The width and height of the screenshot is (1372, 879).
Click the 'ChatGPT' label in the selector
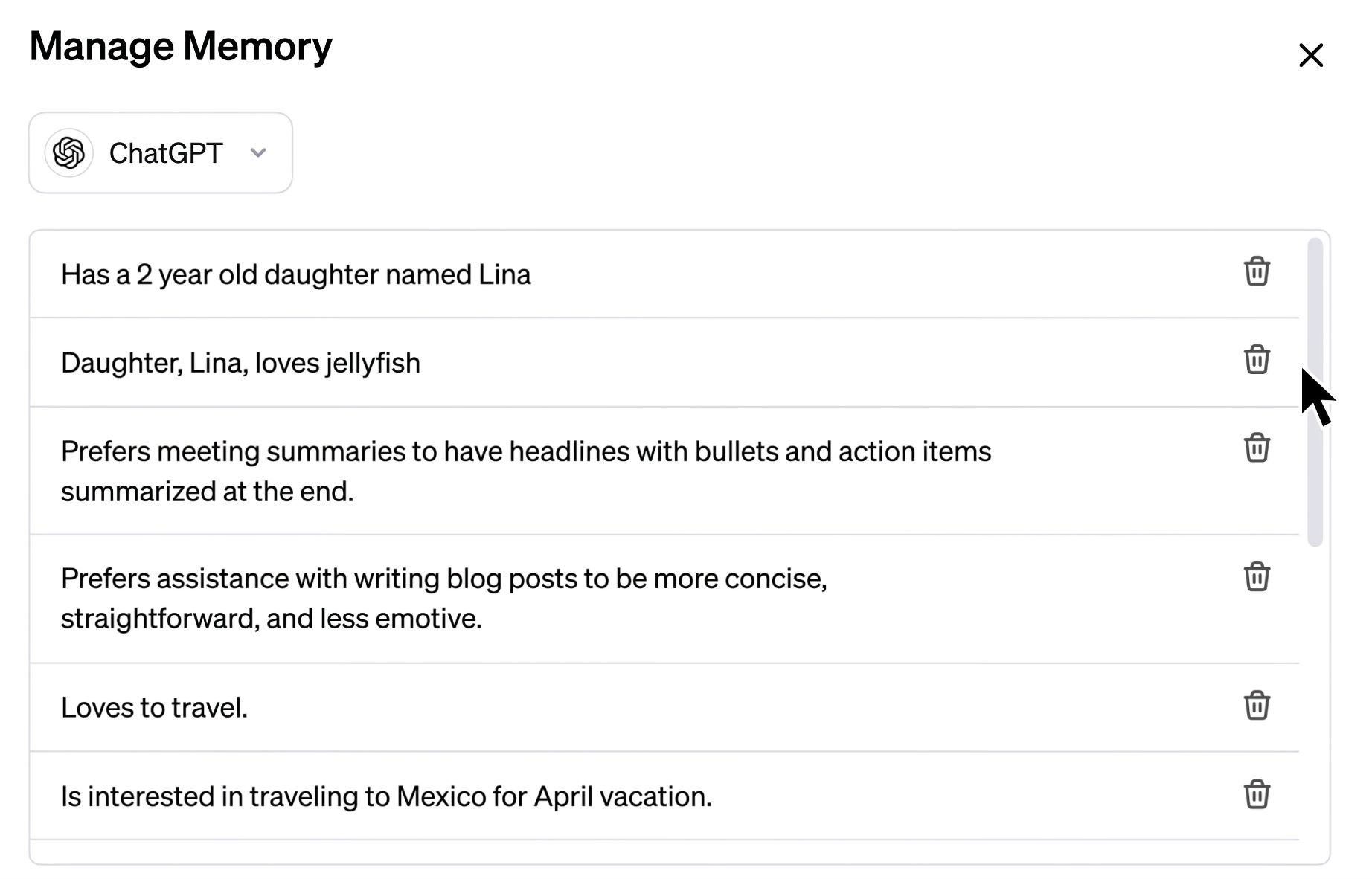coord(166,154)
